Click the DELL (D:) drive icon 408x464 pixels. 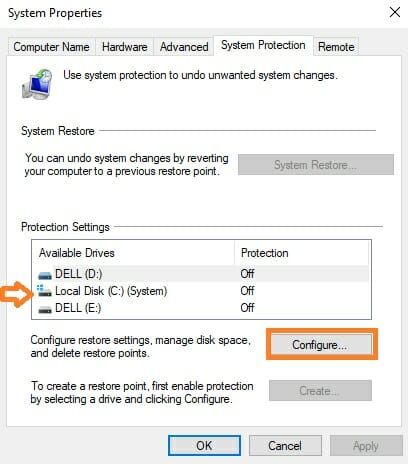tap(45, 275)
